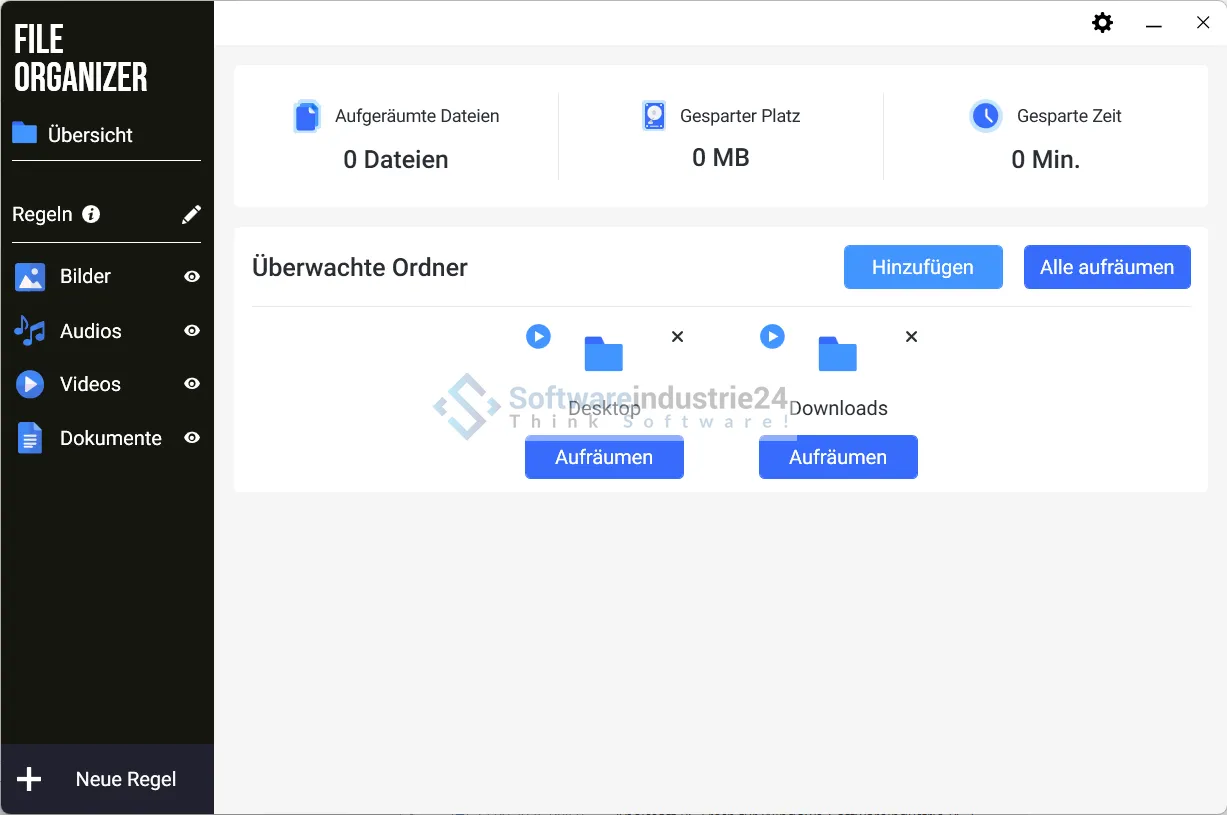
Task: Click the info icon beside Regeln
Action: pyautogui.click(x=91, y=214)
